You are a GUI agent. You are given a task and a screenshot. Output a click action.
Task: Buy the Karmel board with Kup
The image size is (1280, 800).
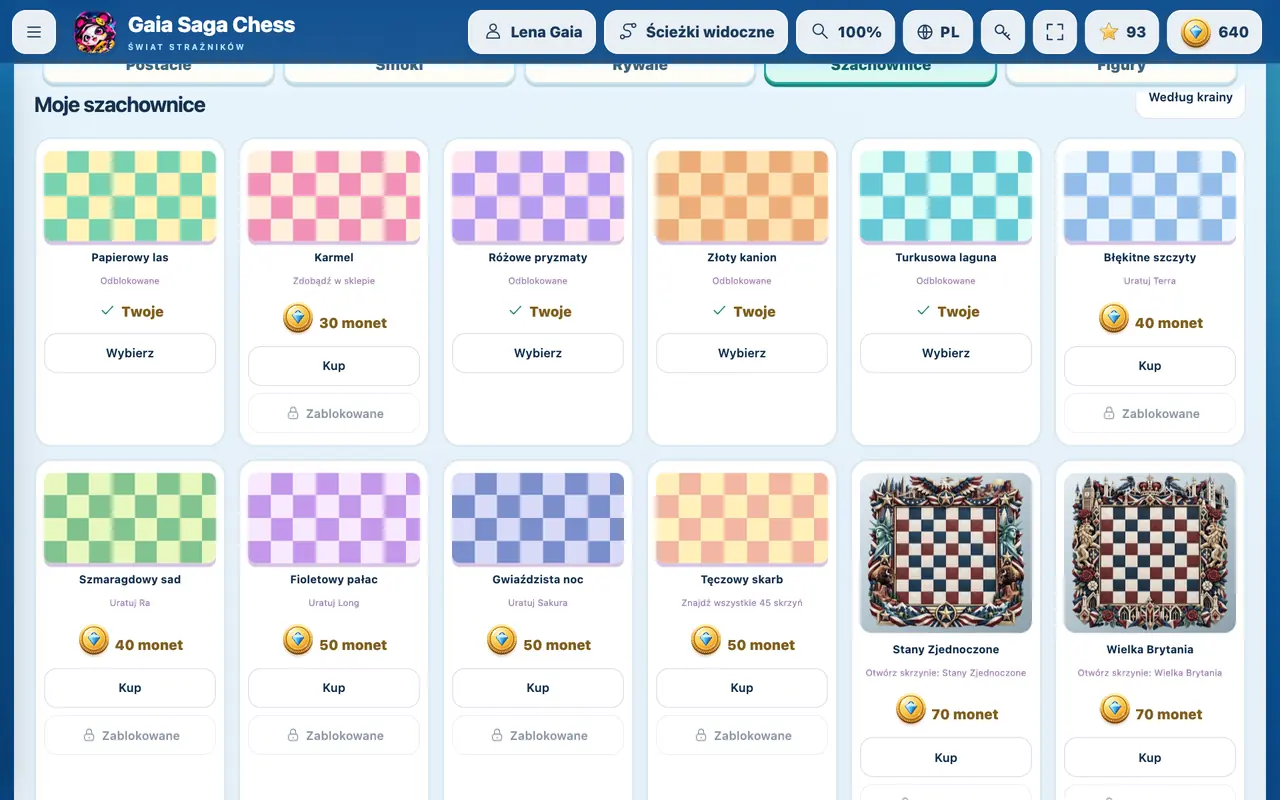pos(334,366)
